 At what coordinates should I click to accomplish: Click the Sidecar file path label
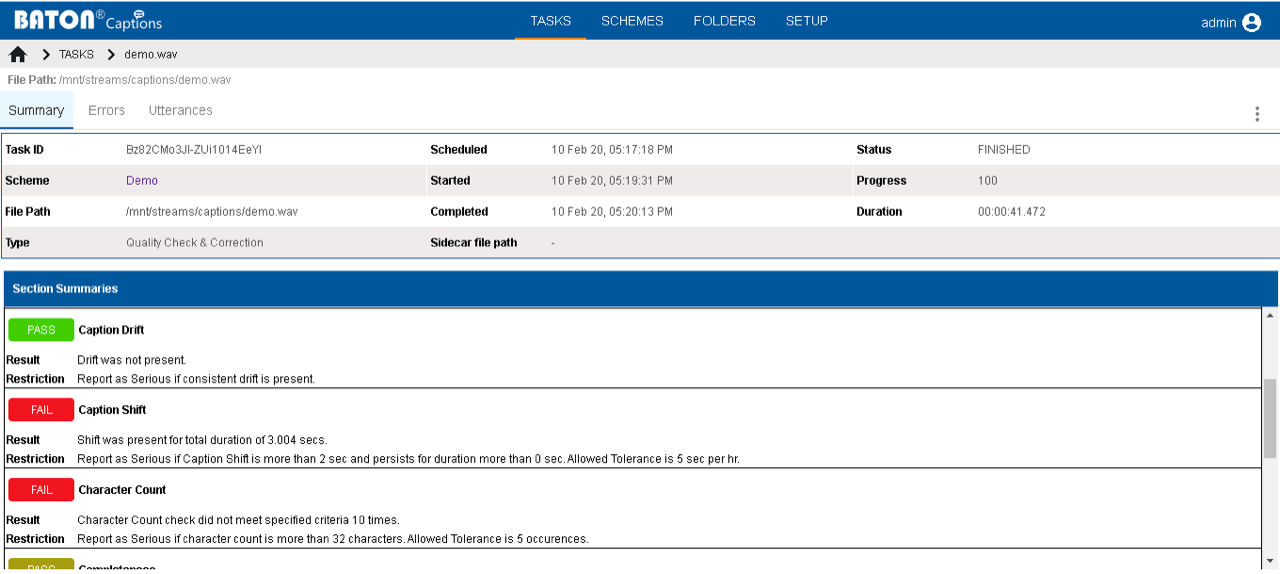coord(474,243)
